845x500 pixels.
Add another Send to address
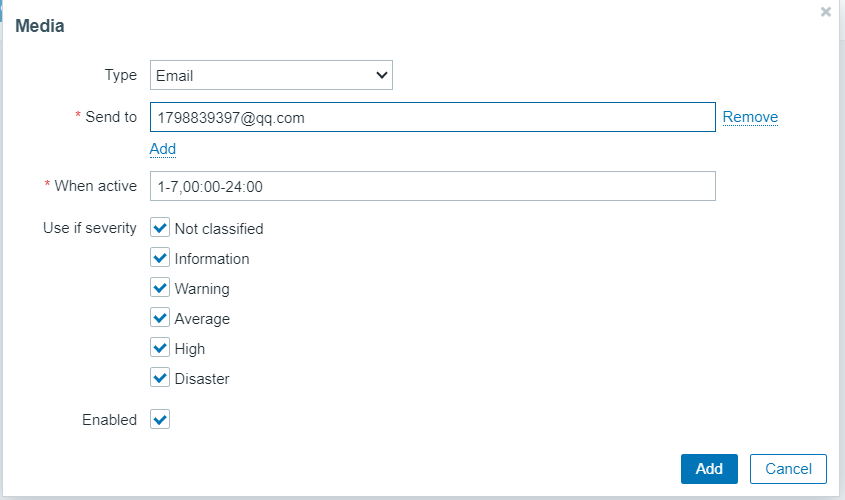tap(163, 149)
